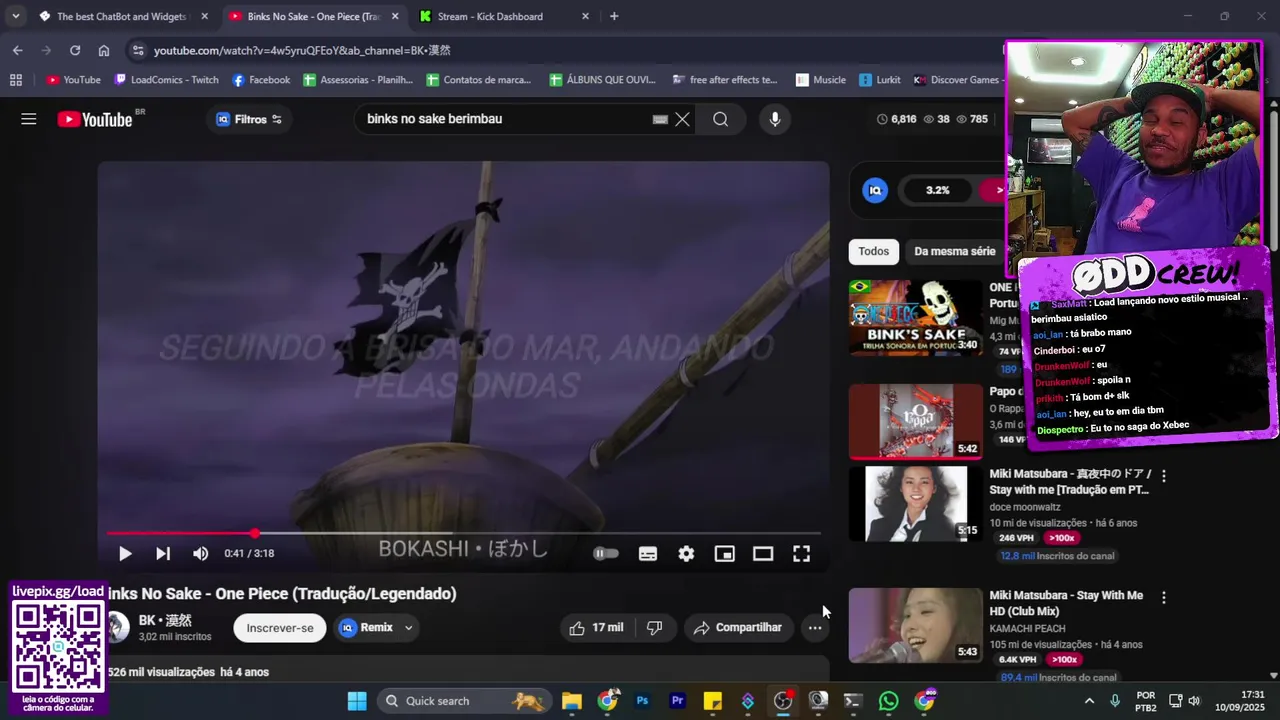Viewport: 1280px width, 720px height.
Task: Switch to theater mode
Action: pyautogui.click(x=763, y=553)
